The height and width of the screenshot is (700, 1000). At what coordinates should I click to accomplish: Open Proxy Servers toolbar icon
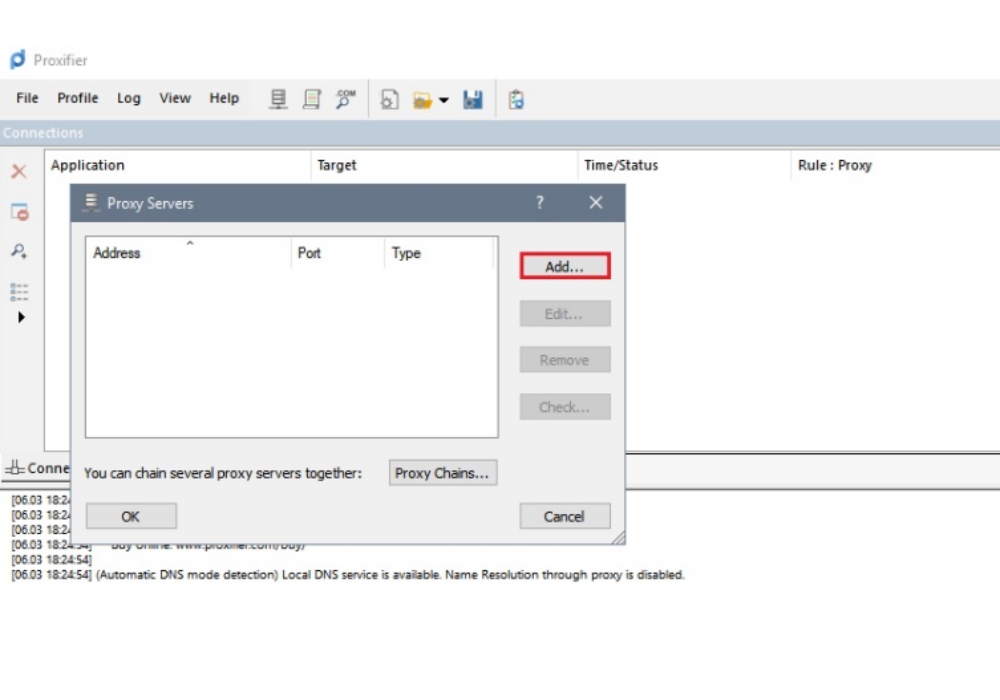coord(278,99)
